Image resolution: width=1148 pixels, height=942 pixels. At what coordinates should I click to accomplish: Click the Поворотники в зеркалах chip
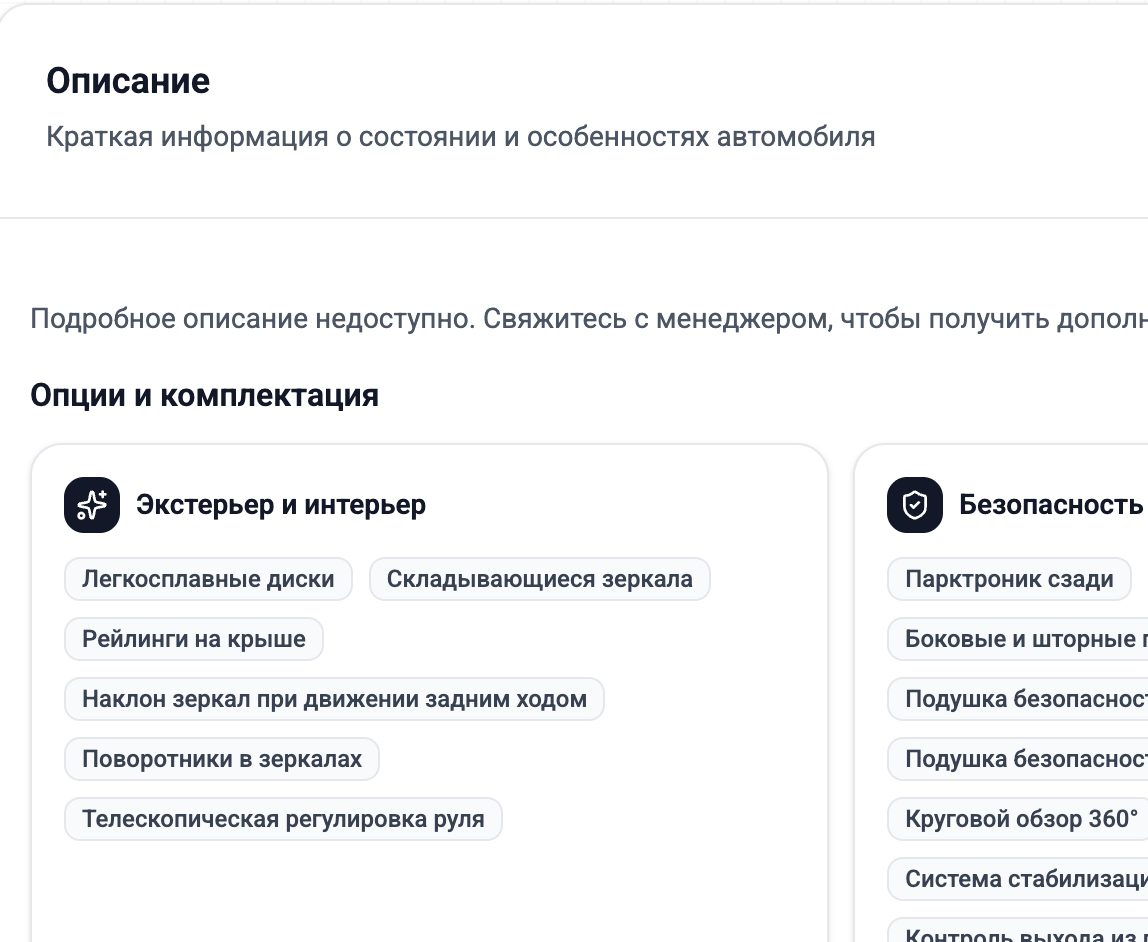[222, 758]
